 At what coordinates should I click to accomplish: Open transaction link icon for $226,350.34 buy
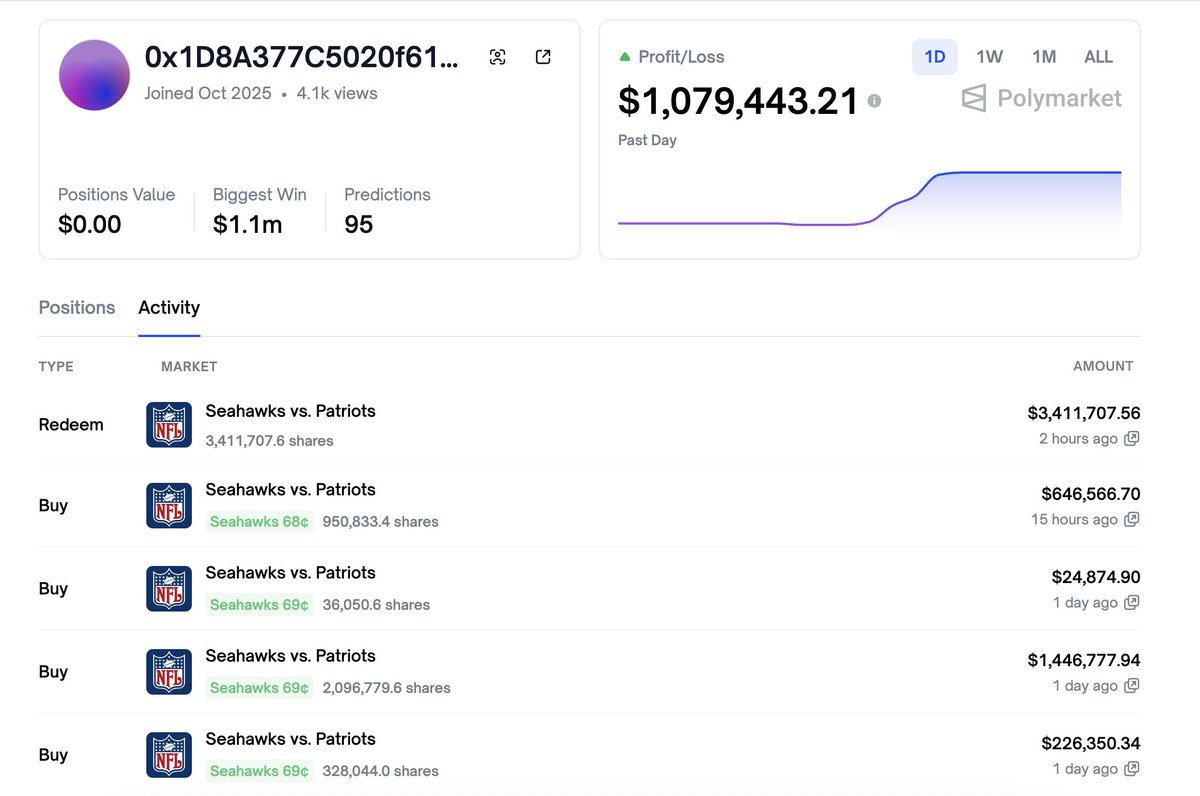(x=1131, y=769)
